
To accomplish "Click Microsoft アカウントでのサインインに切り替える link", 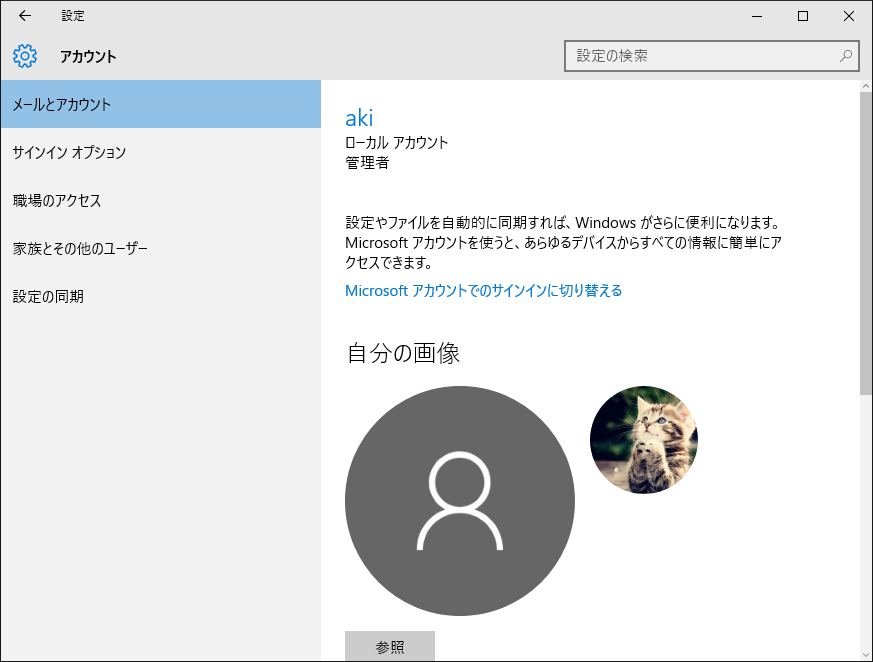I will (483, 291).
